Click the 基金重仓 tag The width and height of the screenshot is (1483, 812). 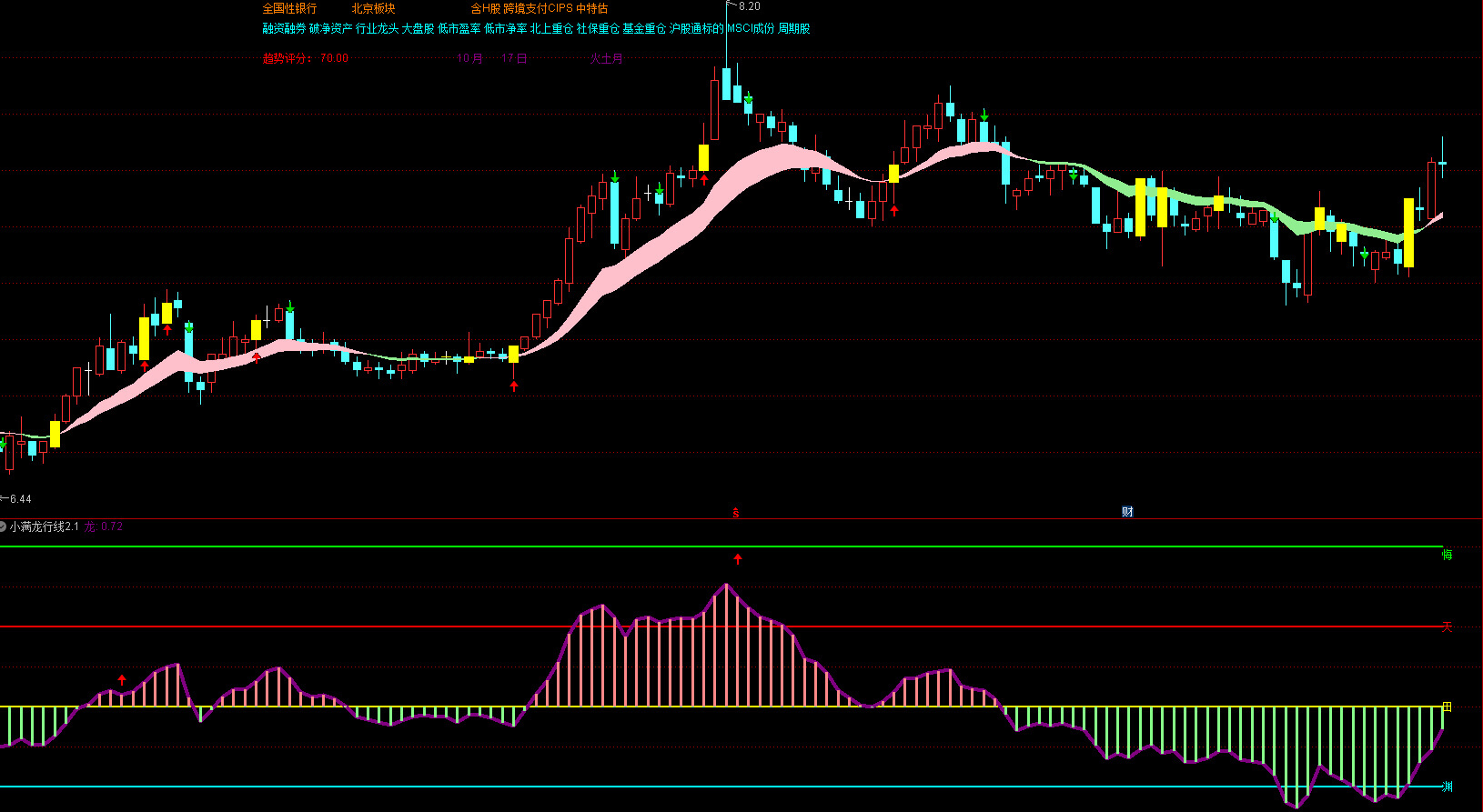[644, 28]
